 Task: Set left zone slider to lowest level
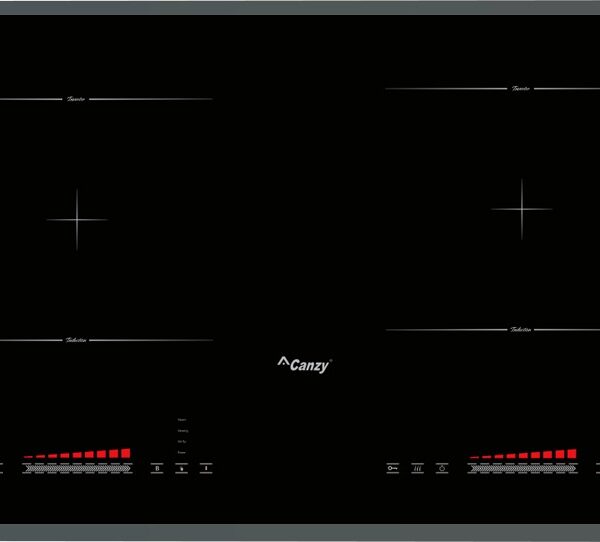[x=28, y=468]
